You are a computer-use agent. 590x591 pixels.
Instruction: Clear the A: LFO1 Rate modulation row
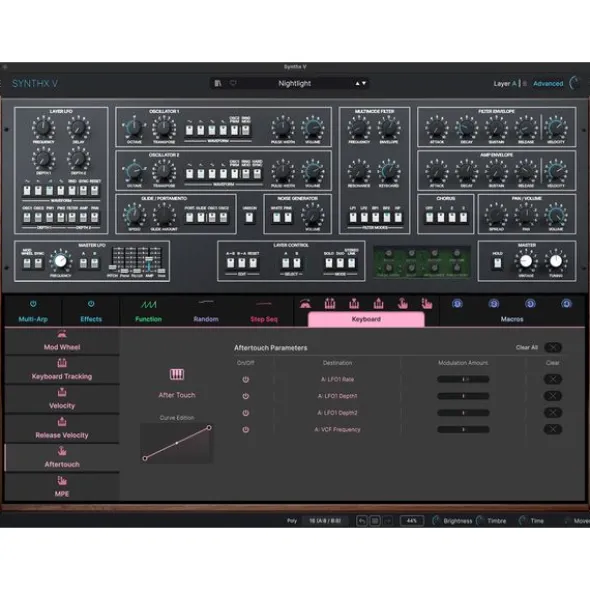(553, 379)
